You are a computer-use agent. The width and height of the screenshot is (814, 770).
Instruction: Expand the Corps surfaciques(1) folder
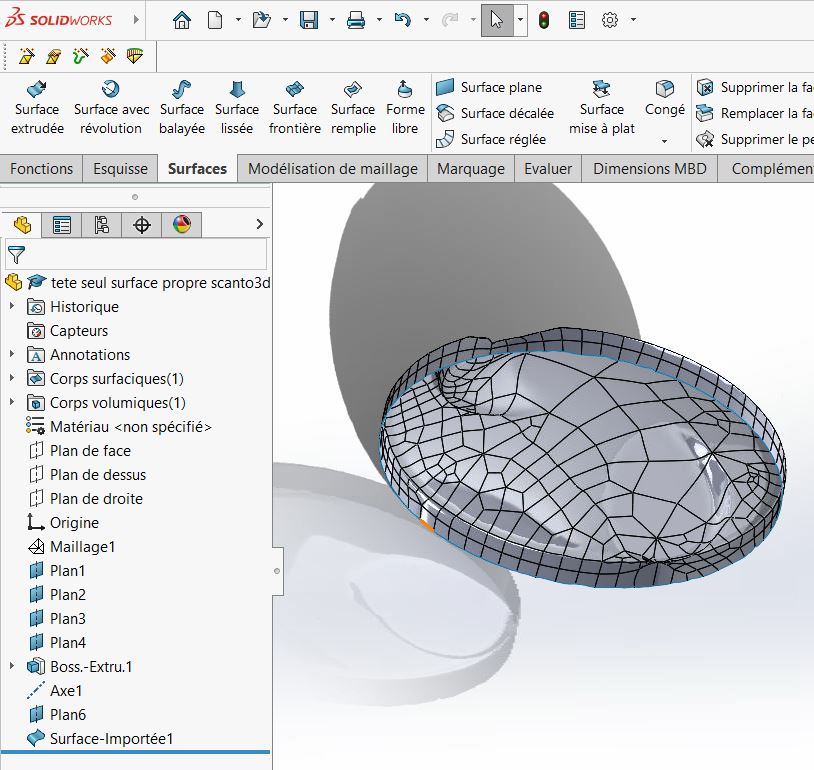[x=12, y=378]
